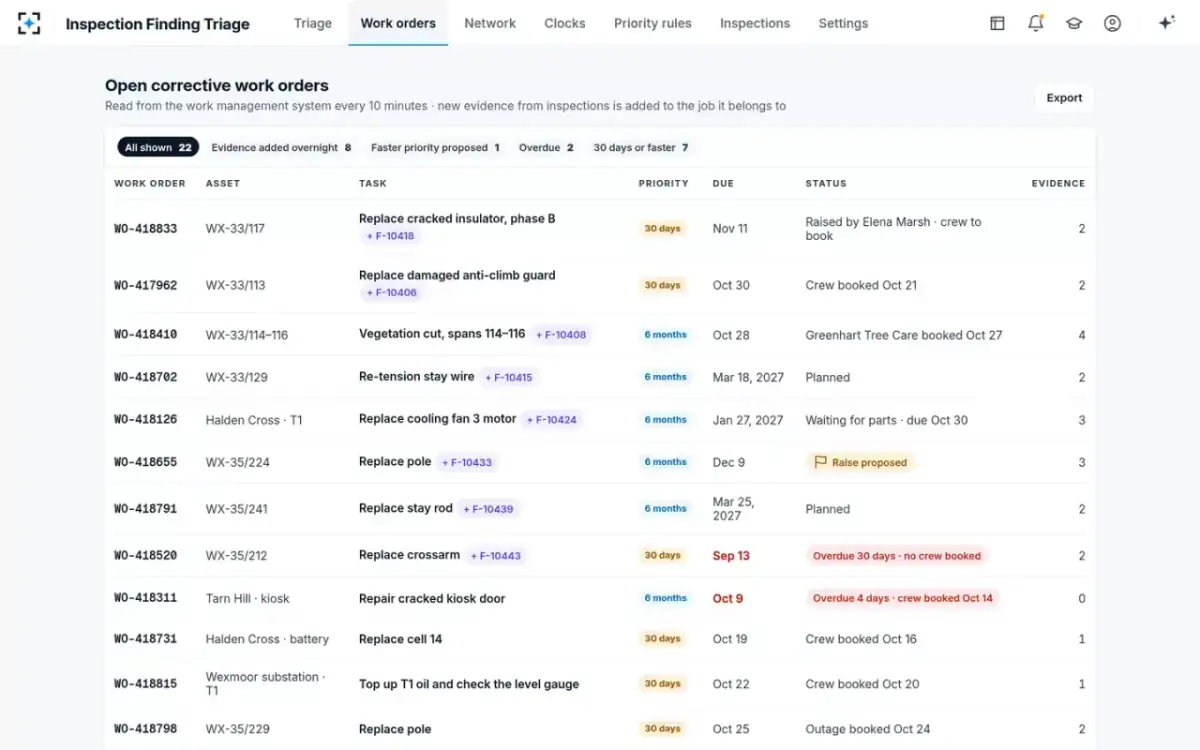This screenshot has height=750, width=1200.
Task: Click the overdue due date Sep 13
Action: tap(731, 556)
